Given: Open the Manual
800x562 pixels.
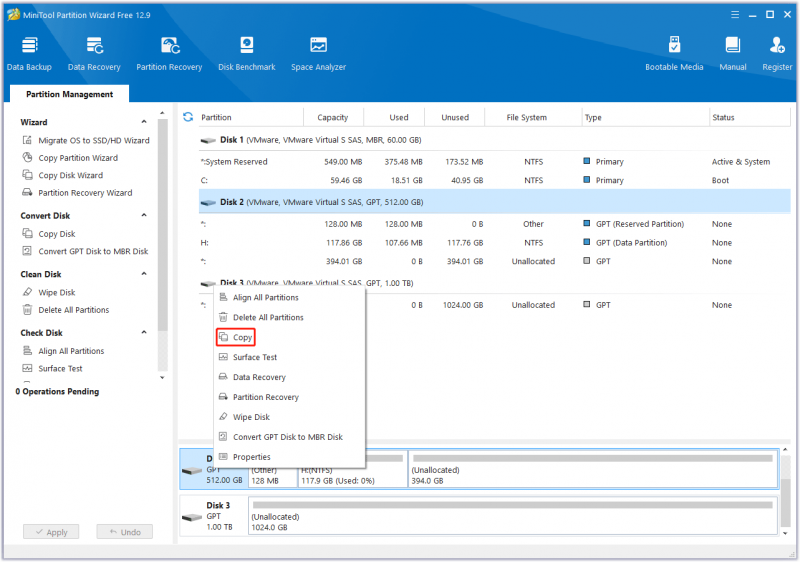Looking at the screenshot, I should 733,53.
